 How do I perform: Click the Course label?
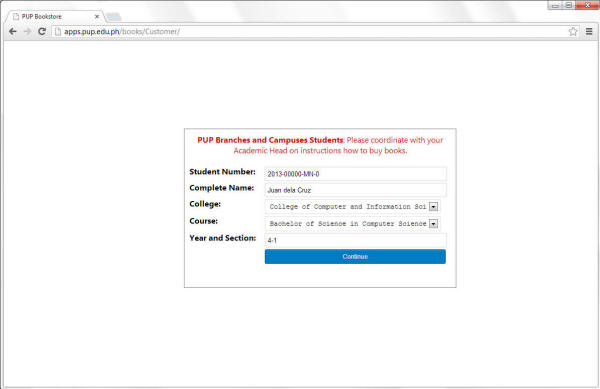[x=204, y=221]
